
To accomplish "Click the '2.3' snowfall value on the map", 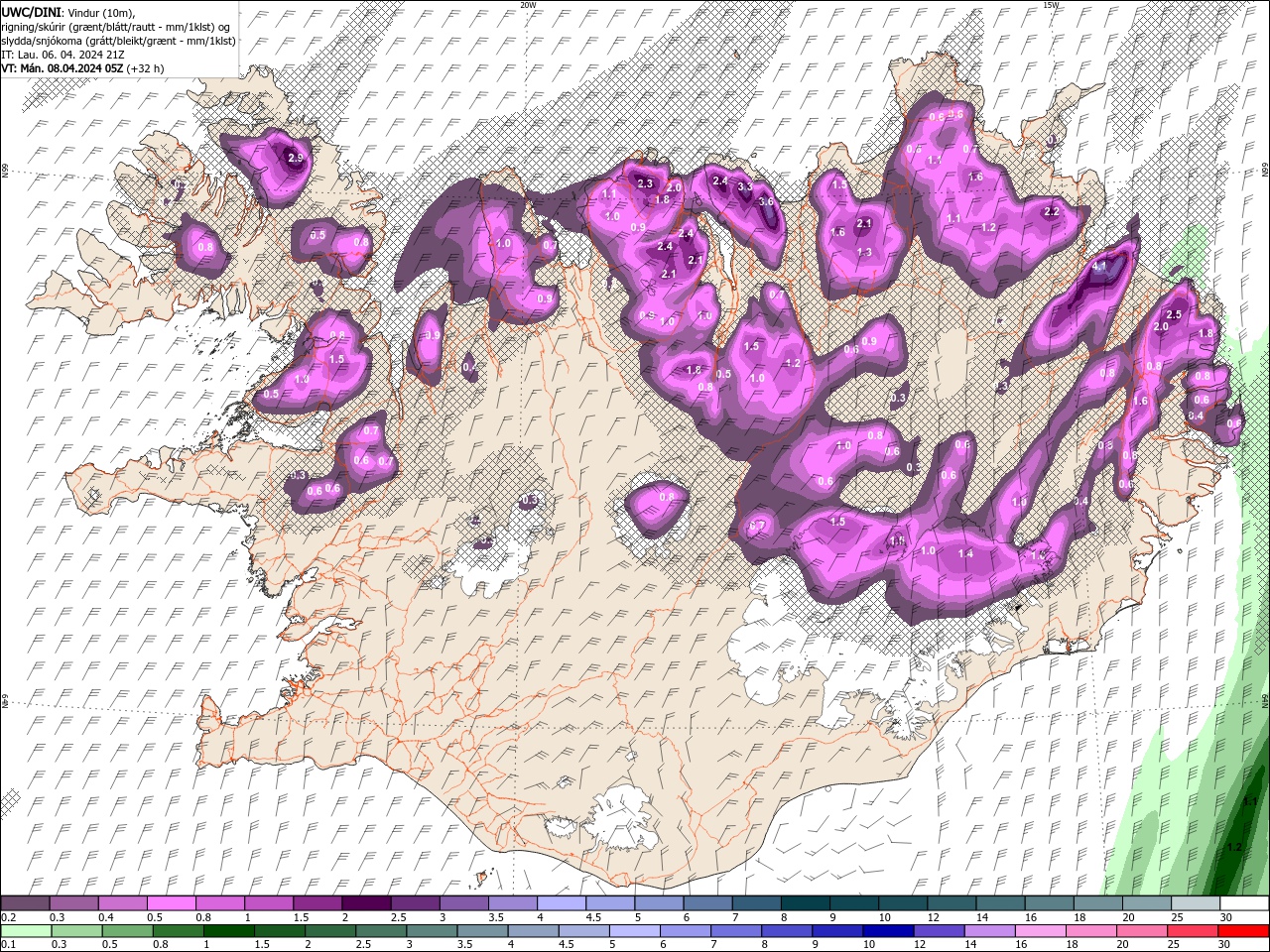I will coord(645,183).
